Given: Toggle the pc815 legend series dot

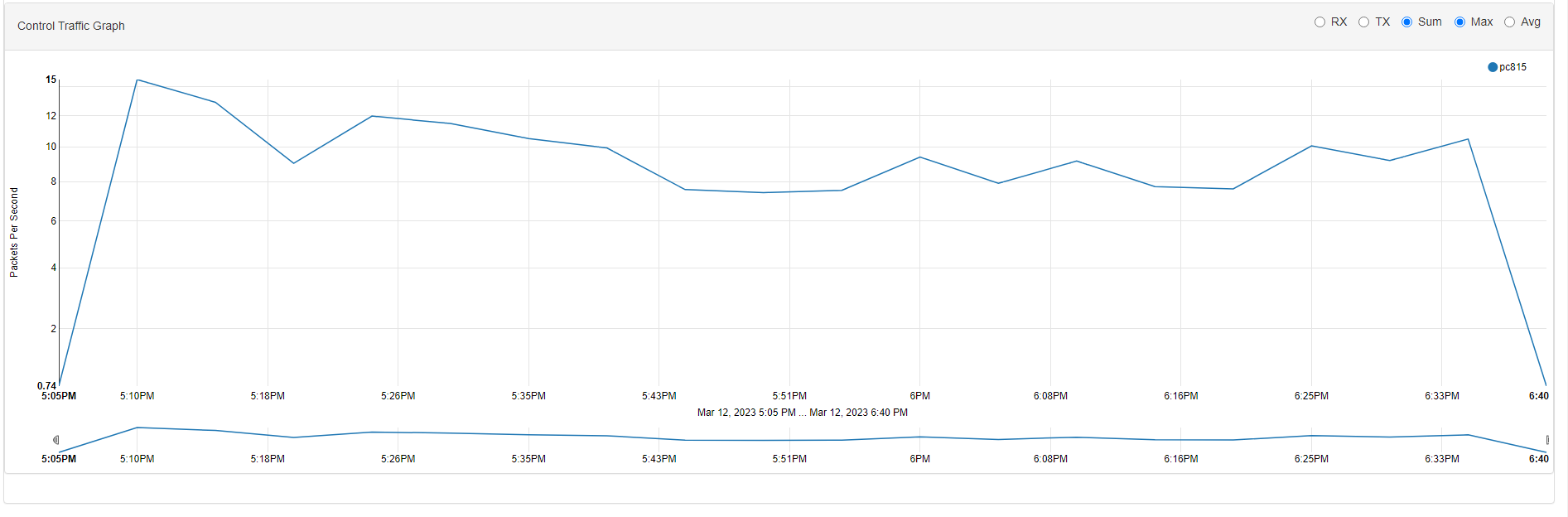Looking at the screenshot, I should click(x=1493, y=67).
